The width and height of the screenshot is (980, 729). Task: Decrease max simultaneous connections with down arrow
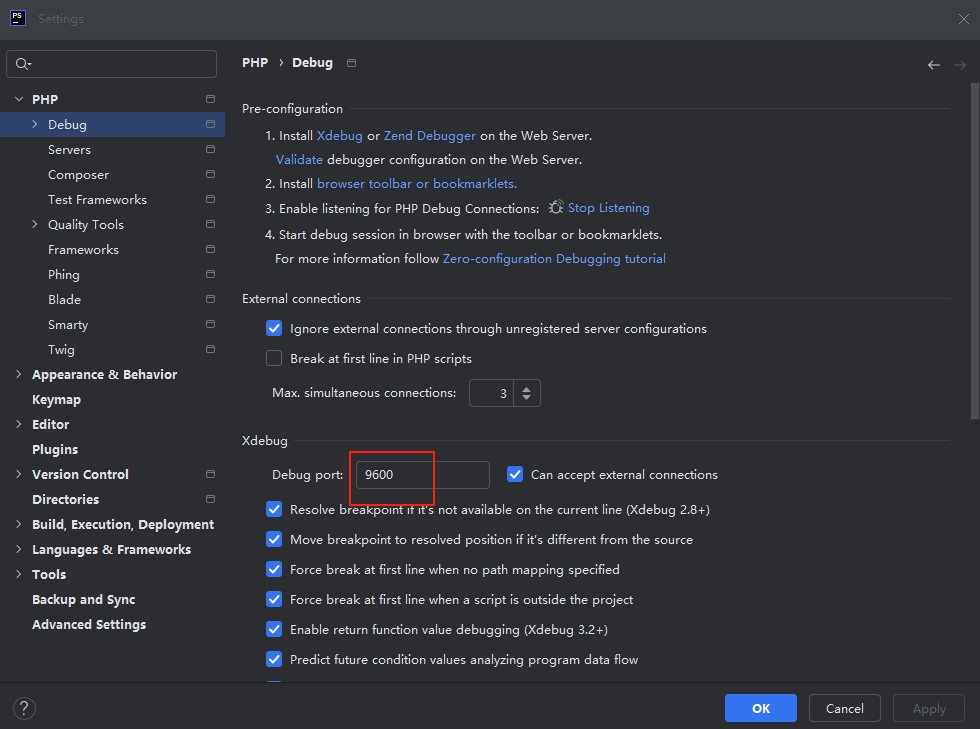526,398
